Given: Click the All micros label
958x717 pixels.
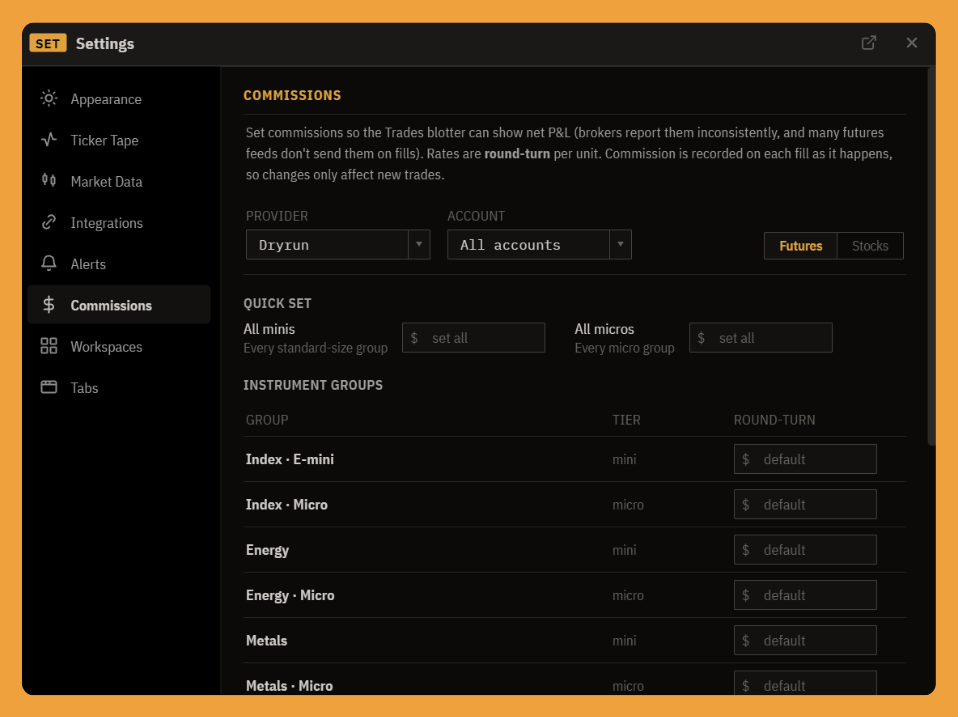Looking at the screenshot, I should (x=604, y=329).
